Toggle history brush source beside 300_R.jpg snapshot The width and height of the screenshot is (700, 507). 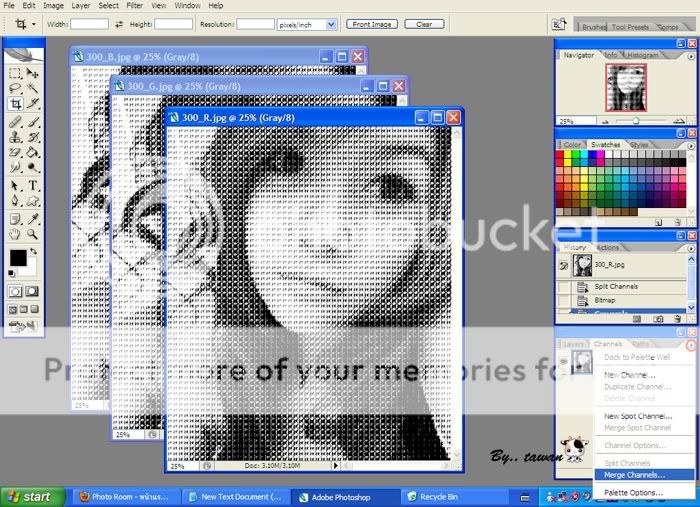coord(563,266)
